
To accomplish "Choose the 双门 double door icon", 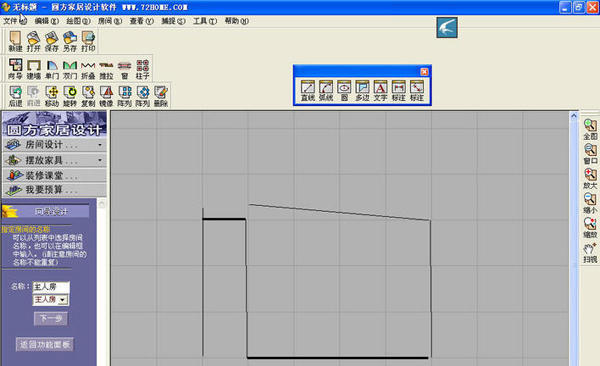I will coord(70,69).
